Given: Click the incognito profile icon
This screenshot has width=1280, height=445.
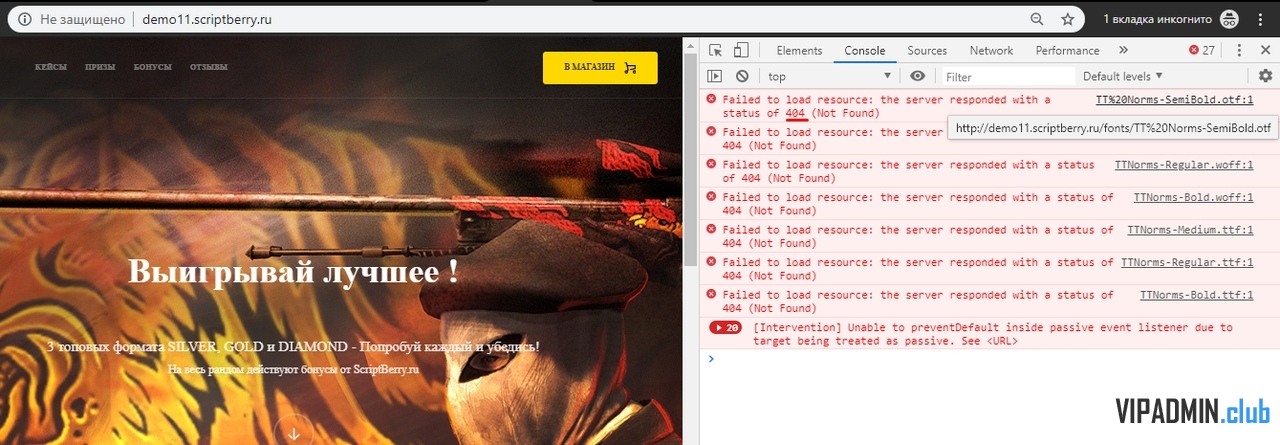Looking at the screenshot, I should point(1229,19).
